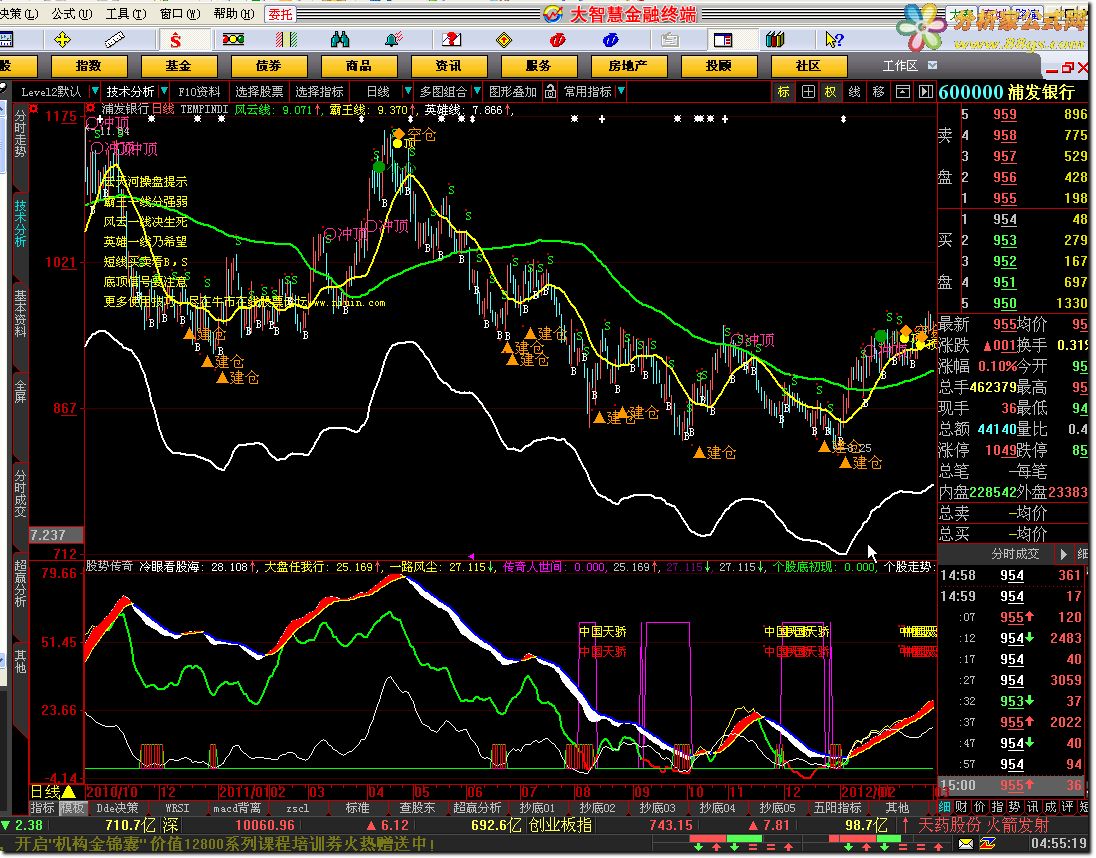Click the alarm bell alert icon

pyautogui.click(x=394, y=40)
